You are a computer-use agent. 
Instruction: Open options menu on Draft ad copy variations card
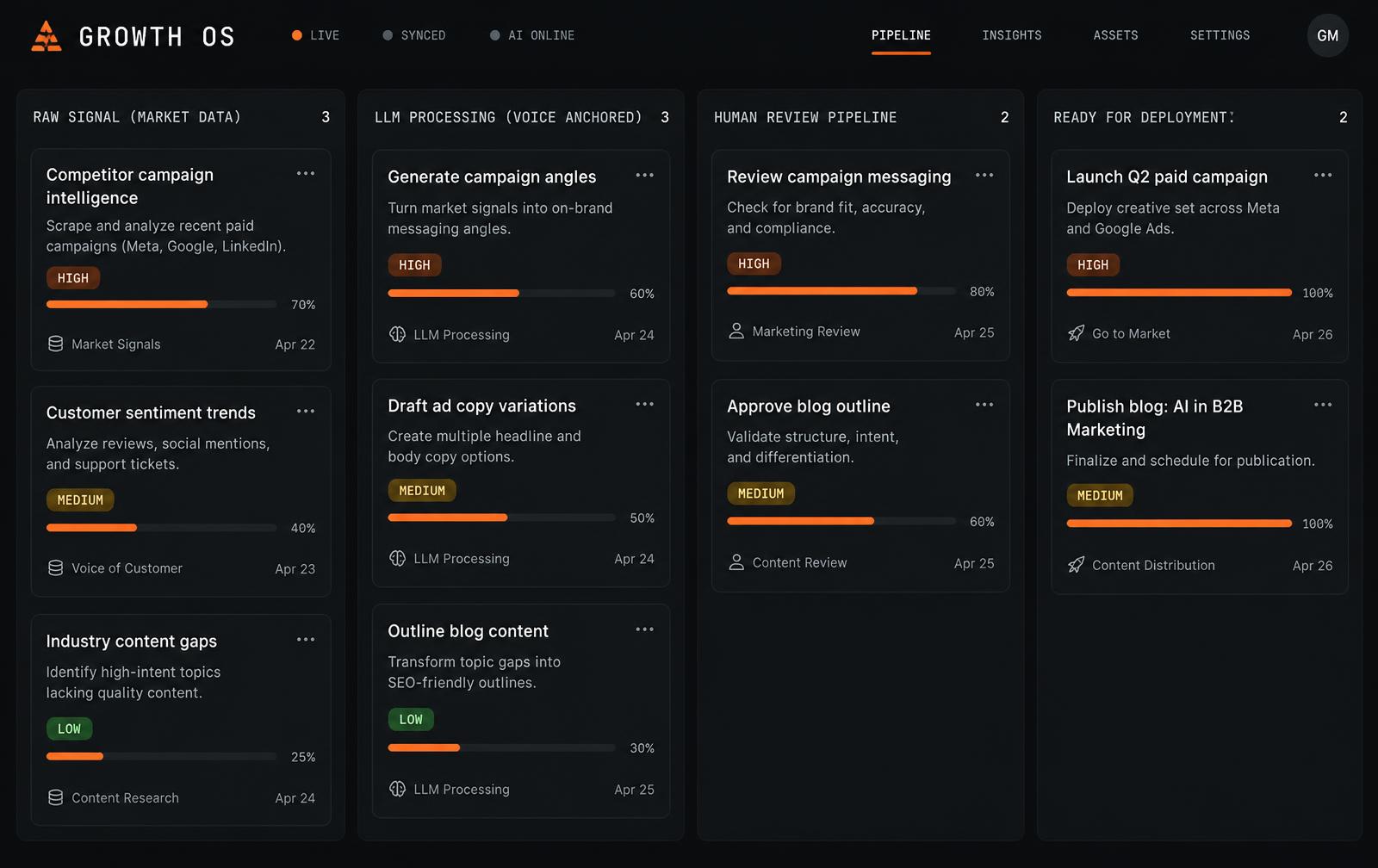(645, 404)
